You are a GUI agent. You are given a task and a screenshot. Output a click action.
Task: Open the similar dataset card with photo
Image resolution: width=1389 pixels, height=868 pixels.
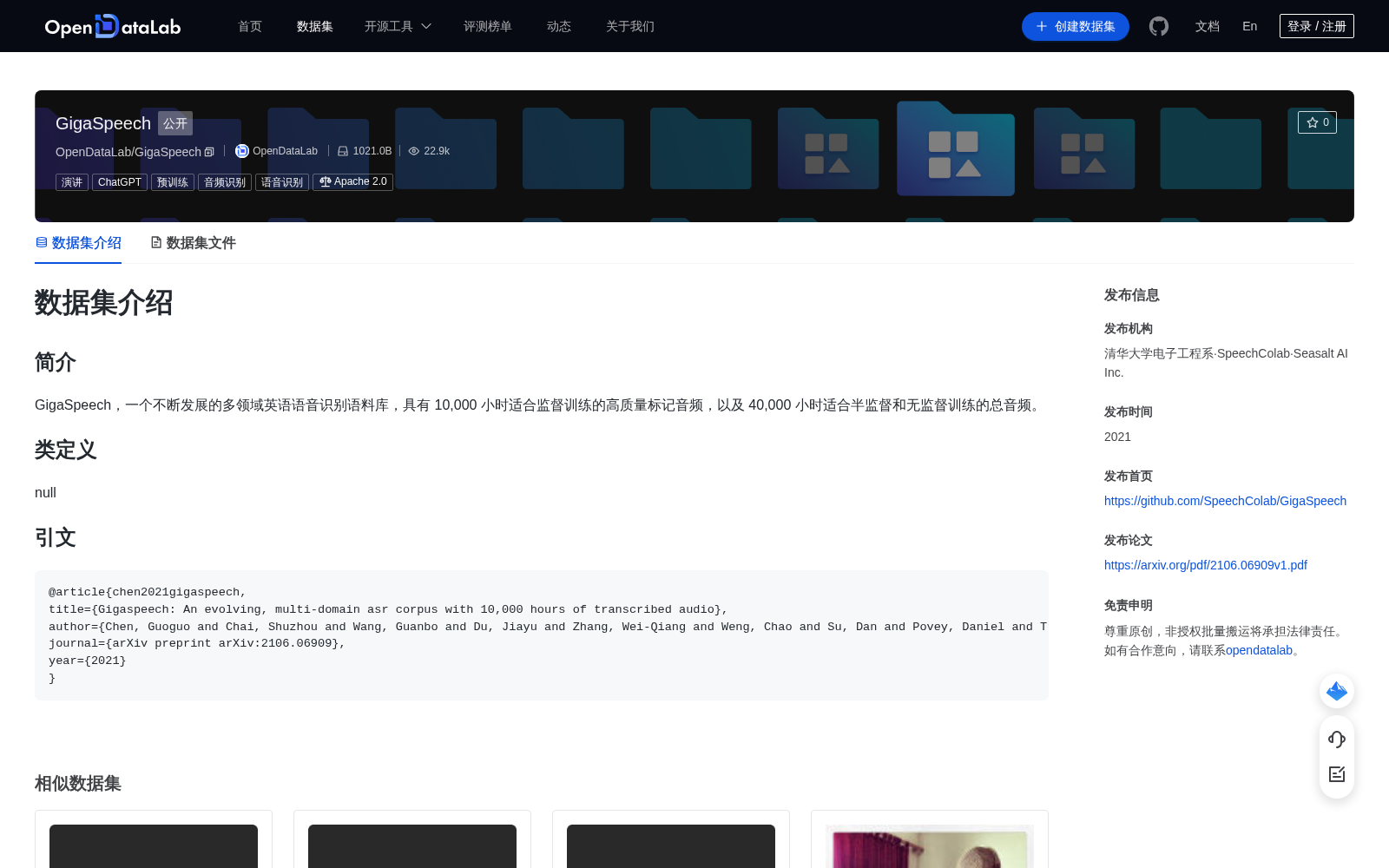tap(930, 839)
